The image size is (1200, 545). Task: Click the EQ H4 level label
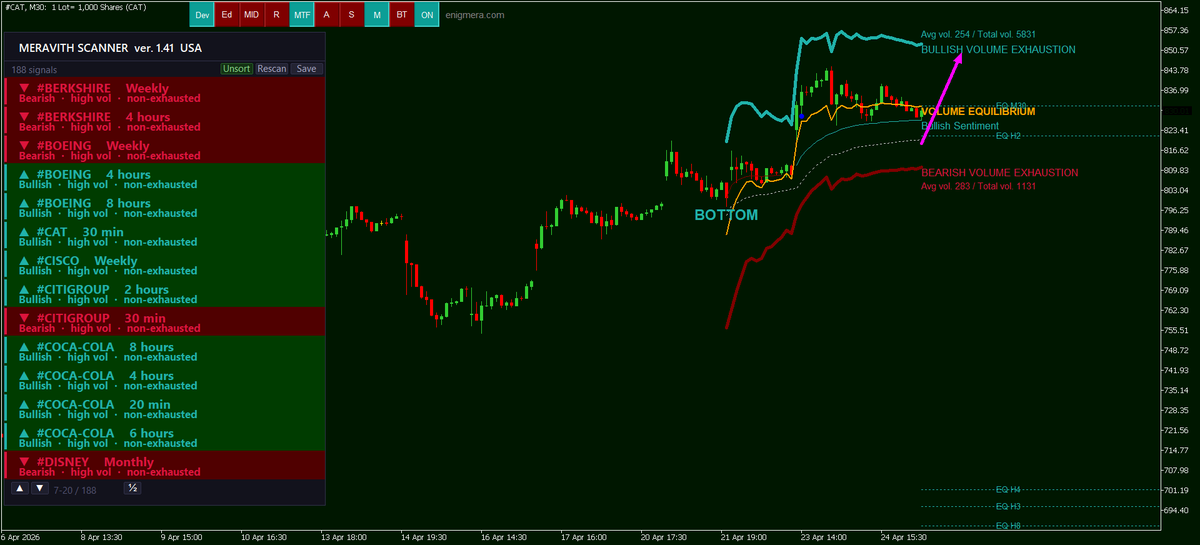point(1008,490)
